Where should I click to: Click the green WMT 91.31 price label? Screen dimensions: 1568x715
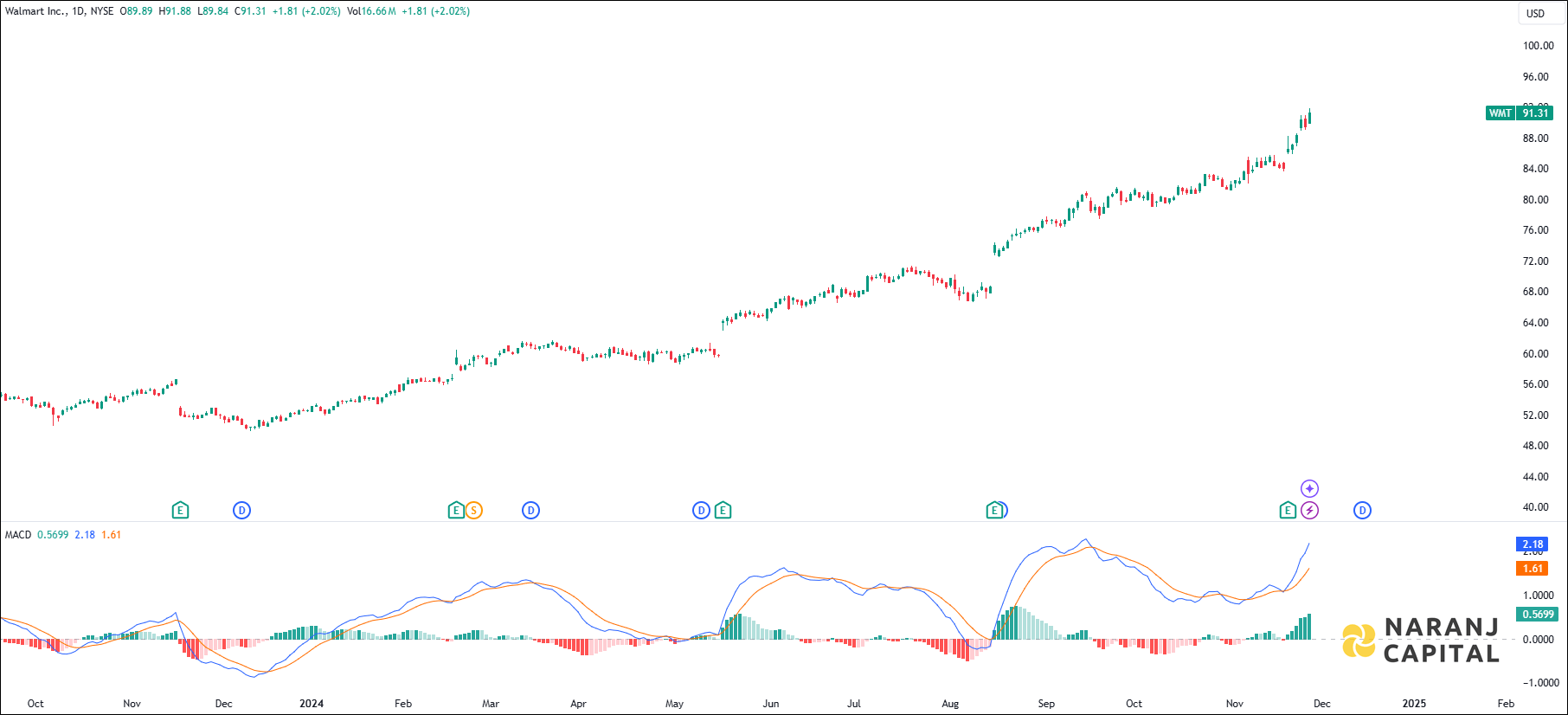tap(1520, 113)
